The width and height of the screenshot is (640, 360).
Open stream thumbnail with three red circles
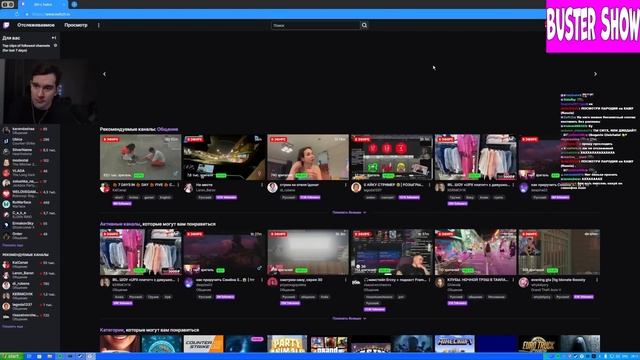point(392,157)
